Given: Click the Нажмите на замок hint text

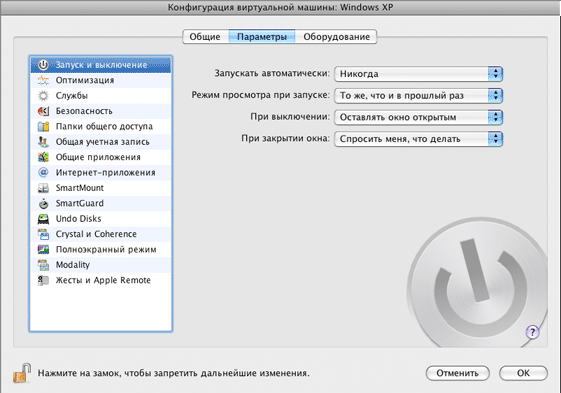Looking at the screenshot, I should [x=174, y=373].
